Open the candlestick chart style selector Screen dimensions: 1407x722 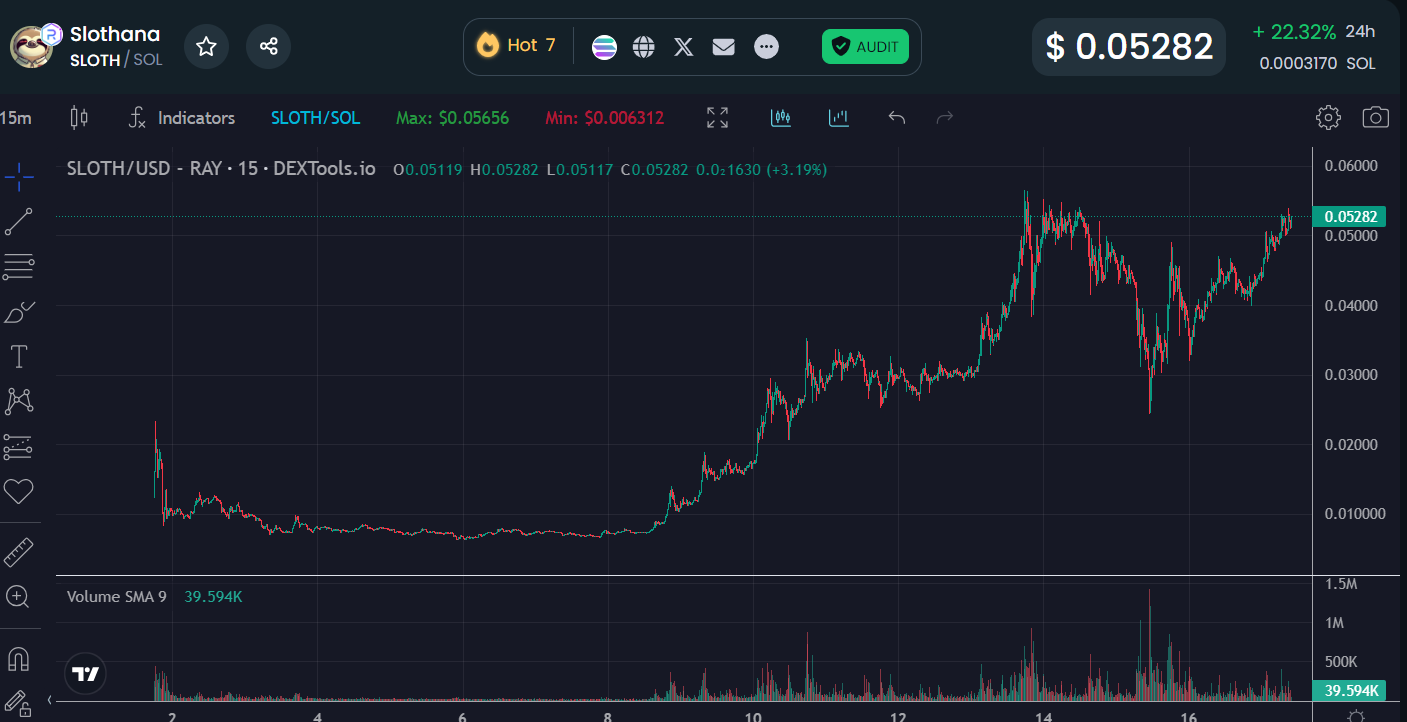pyautogui.click(x=78, y=118)
